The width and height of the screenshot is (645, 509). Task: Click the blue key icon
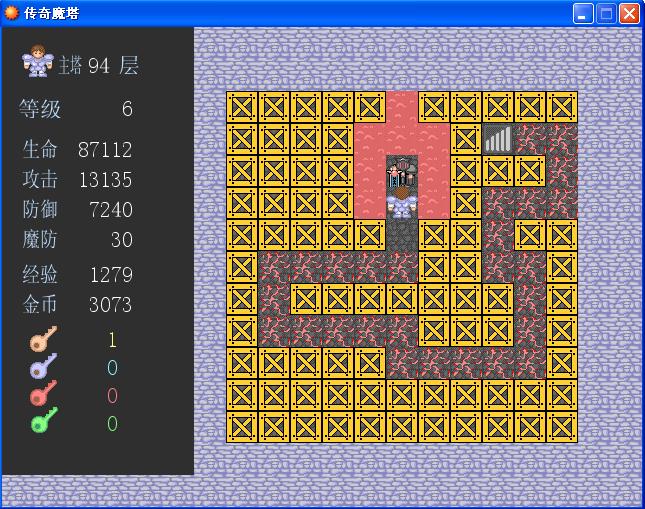click(43, 366)
